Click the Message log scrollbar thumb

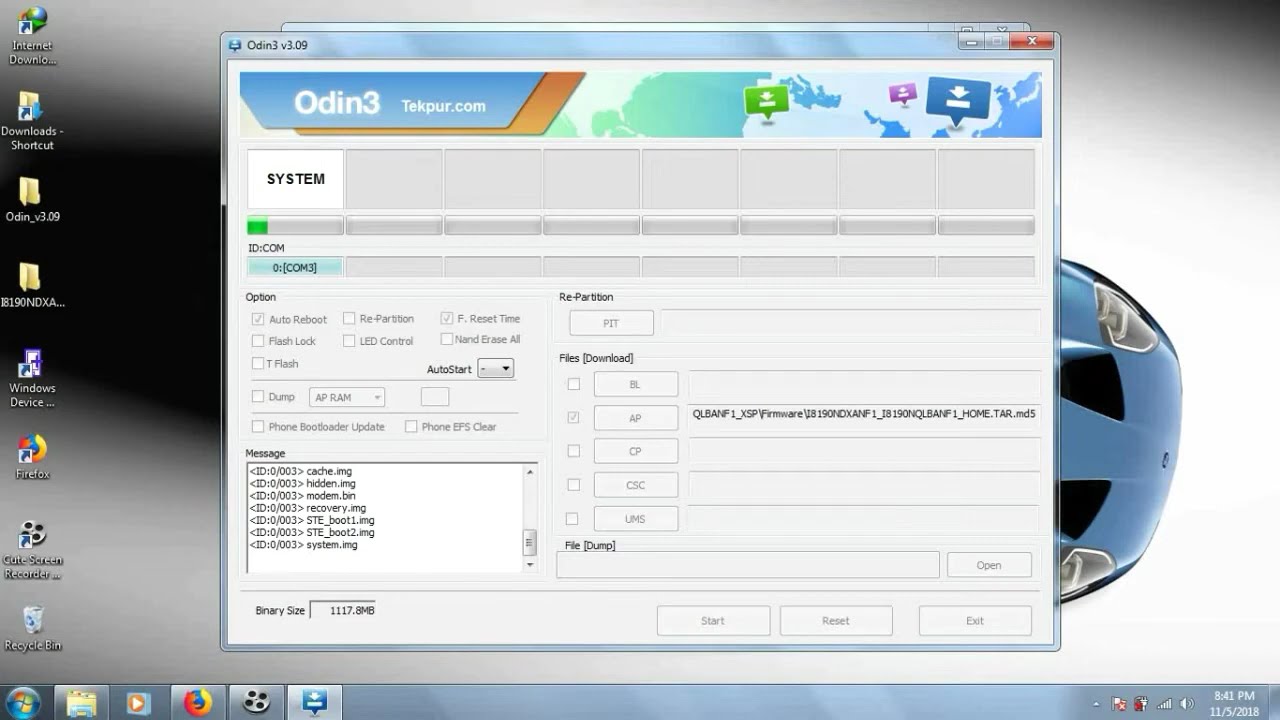(530, 542)
